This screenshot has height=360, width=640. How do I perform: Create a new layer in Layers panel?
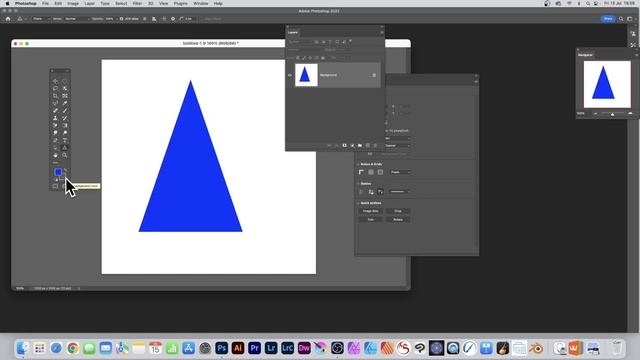point(367,145)
